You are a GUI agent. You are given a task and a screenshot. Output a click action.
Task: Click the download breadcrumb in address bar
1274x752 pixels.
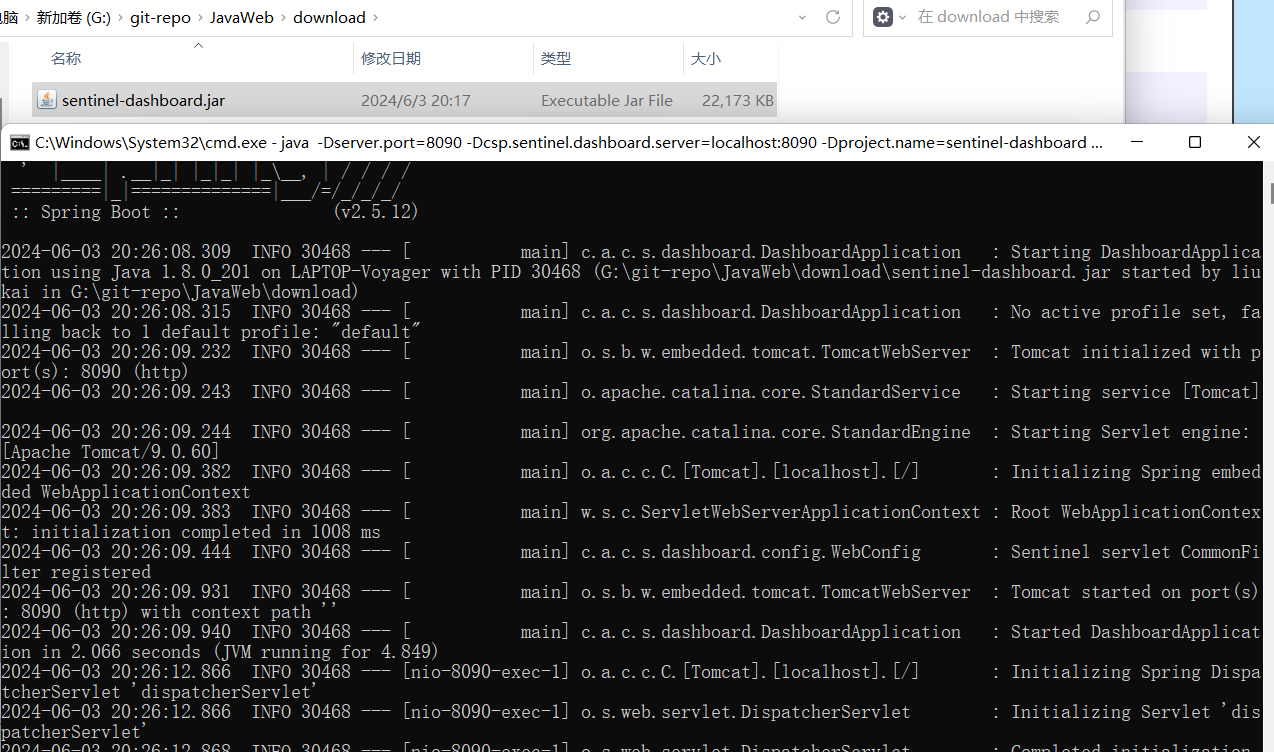click(329, 18)
